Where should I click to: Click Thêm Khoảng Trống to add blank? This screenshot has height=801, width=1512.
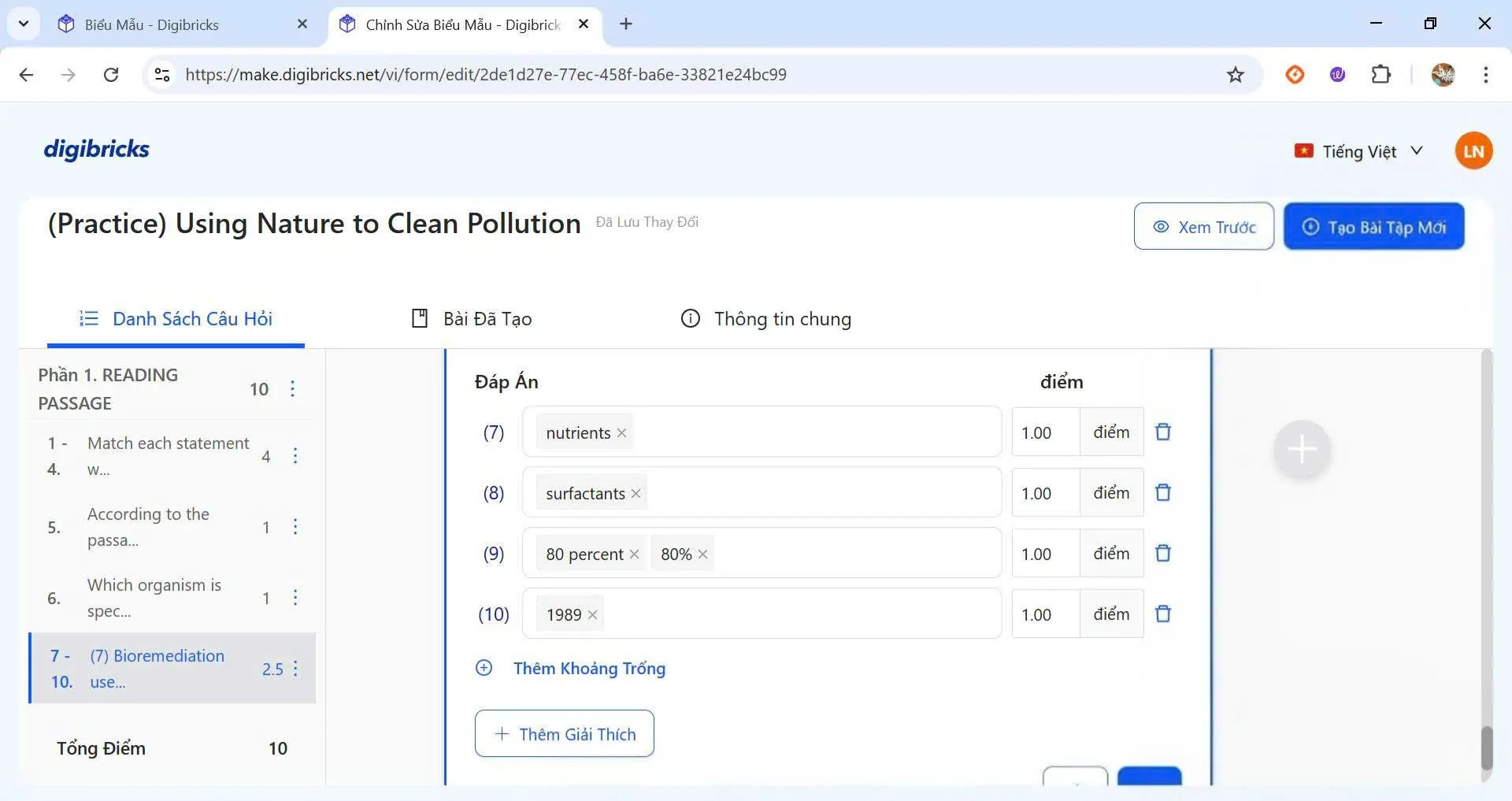[588, 669]
